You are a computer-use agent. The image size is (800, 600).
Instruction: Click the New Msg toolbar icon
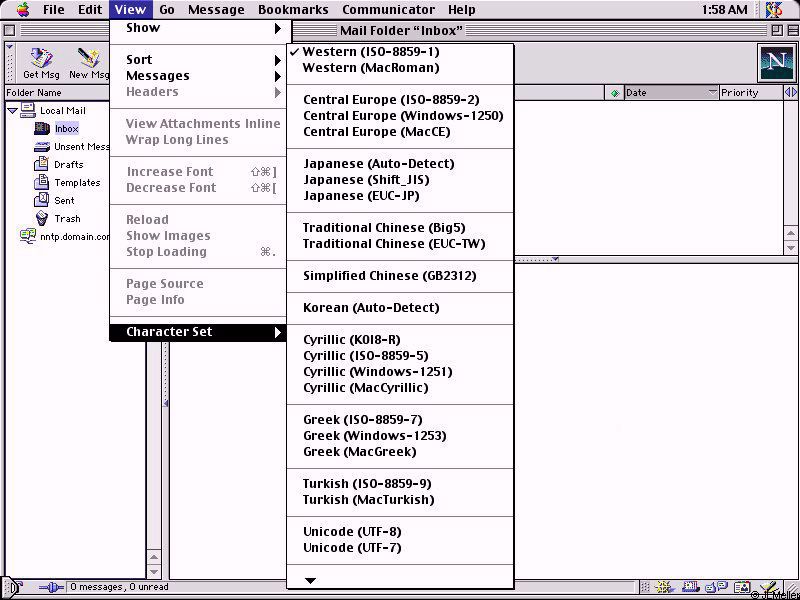88,62
